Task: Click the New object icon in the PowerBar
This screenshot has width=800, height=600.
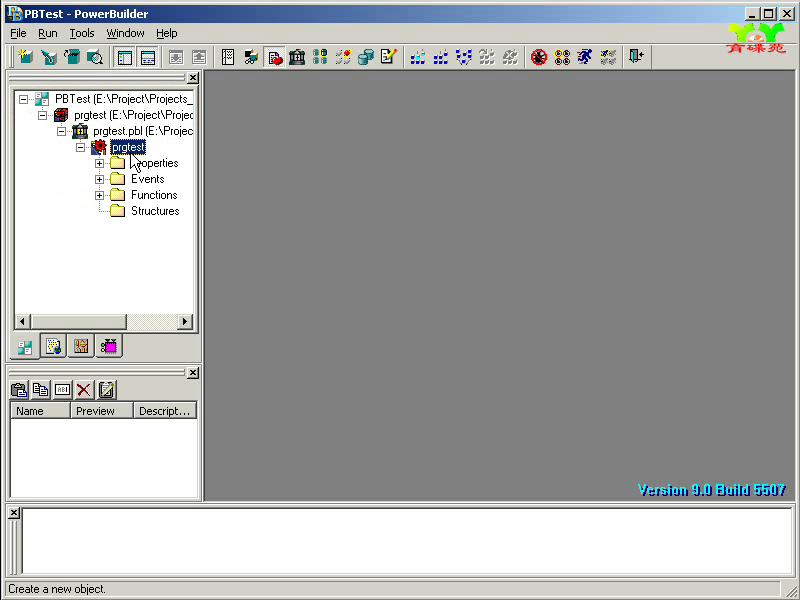Action: coord(26,57)
